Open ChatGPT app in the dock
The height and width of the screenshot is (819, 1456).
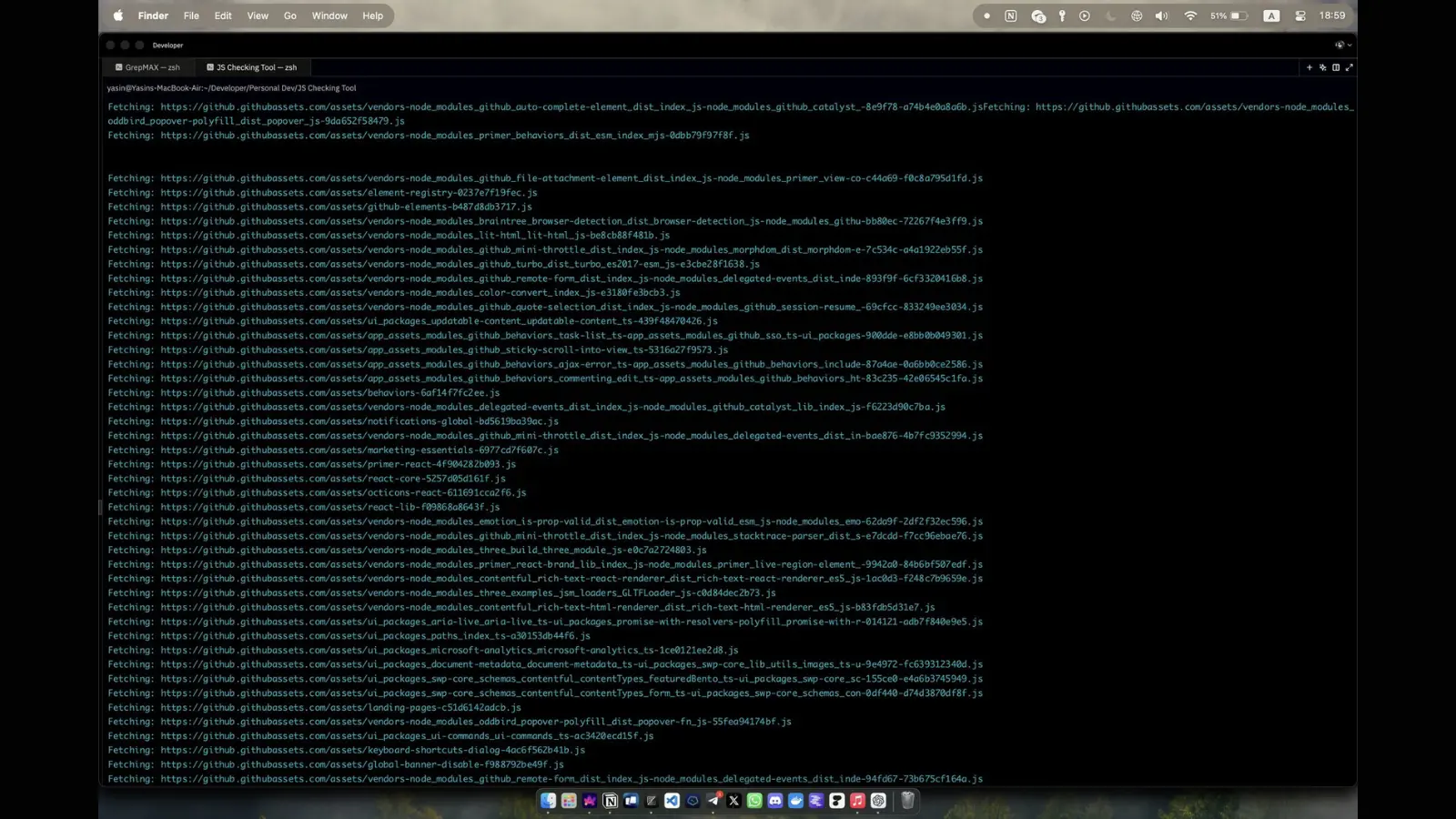(x=878, y=801)
